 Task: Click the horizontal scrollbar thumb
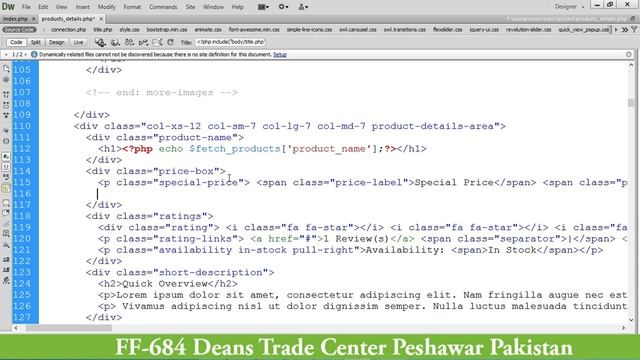(69, 328)
